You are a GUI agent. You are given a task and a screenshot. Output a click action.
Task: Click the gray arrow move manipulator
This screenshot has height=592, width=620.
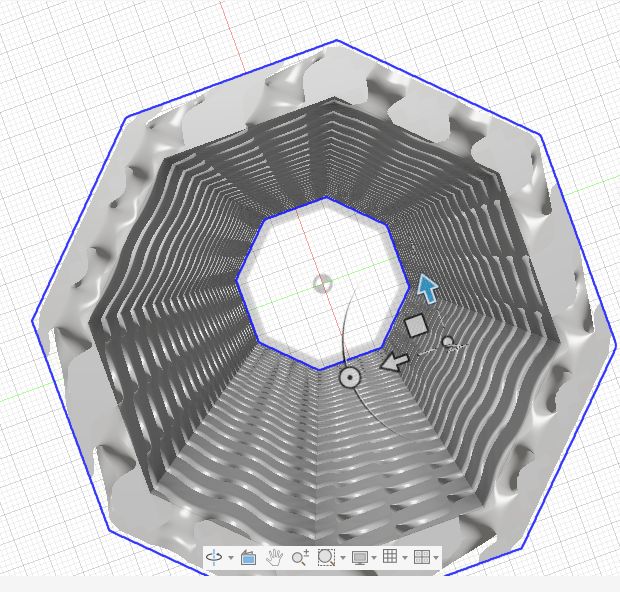click(x=394, y=362)
